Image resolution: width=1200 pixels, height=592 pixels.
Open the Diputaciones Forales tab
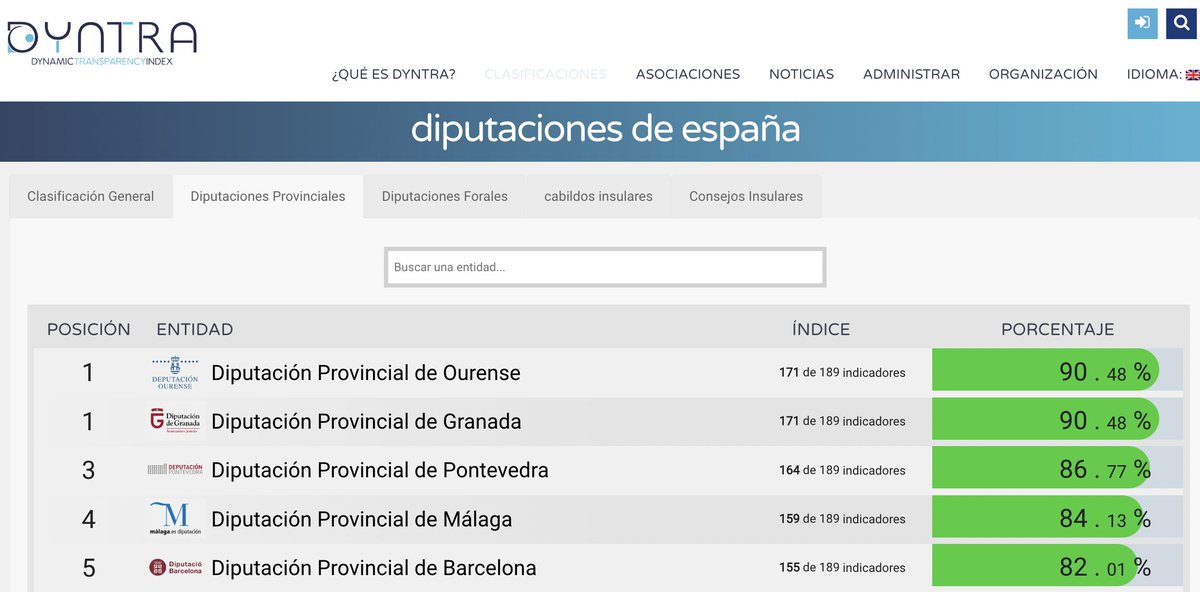click(x=443, y=196)
